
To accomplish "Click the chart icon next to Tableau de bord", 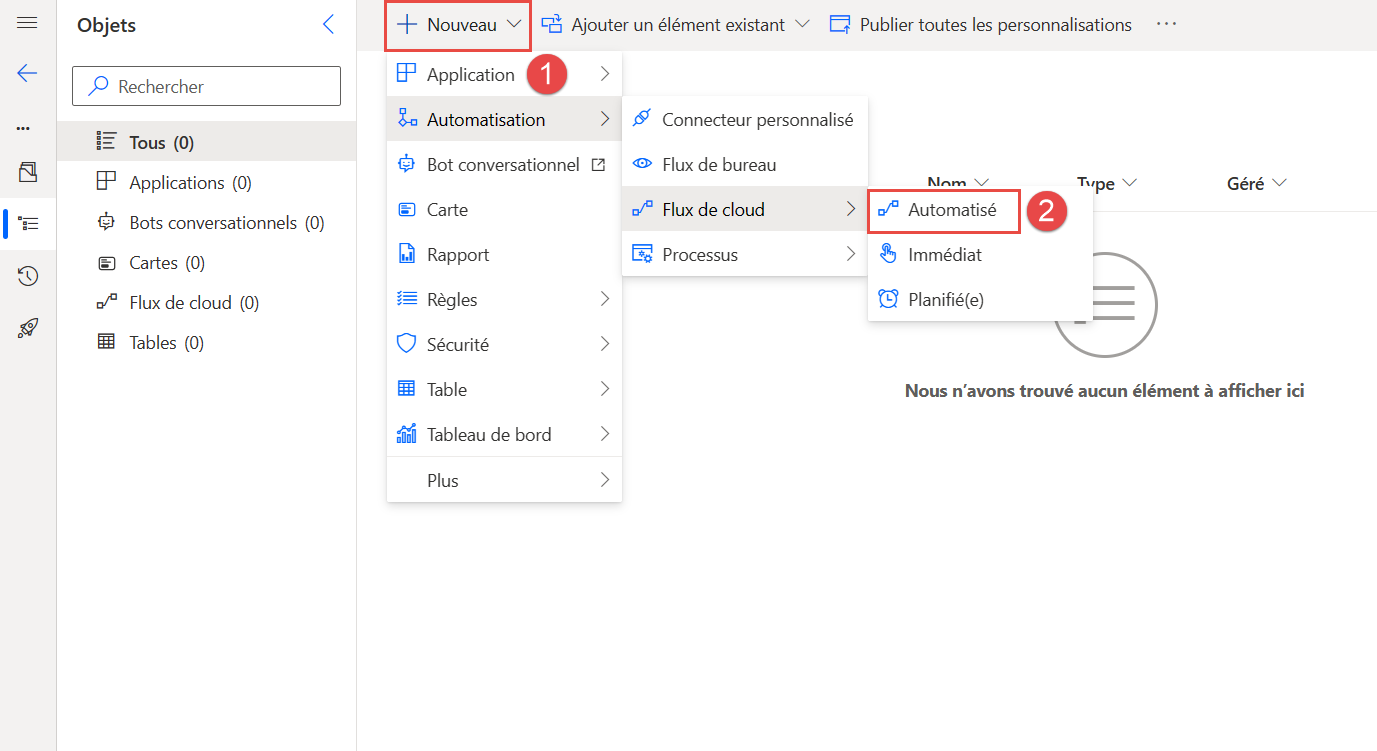I will tap(406, 433).
